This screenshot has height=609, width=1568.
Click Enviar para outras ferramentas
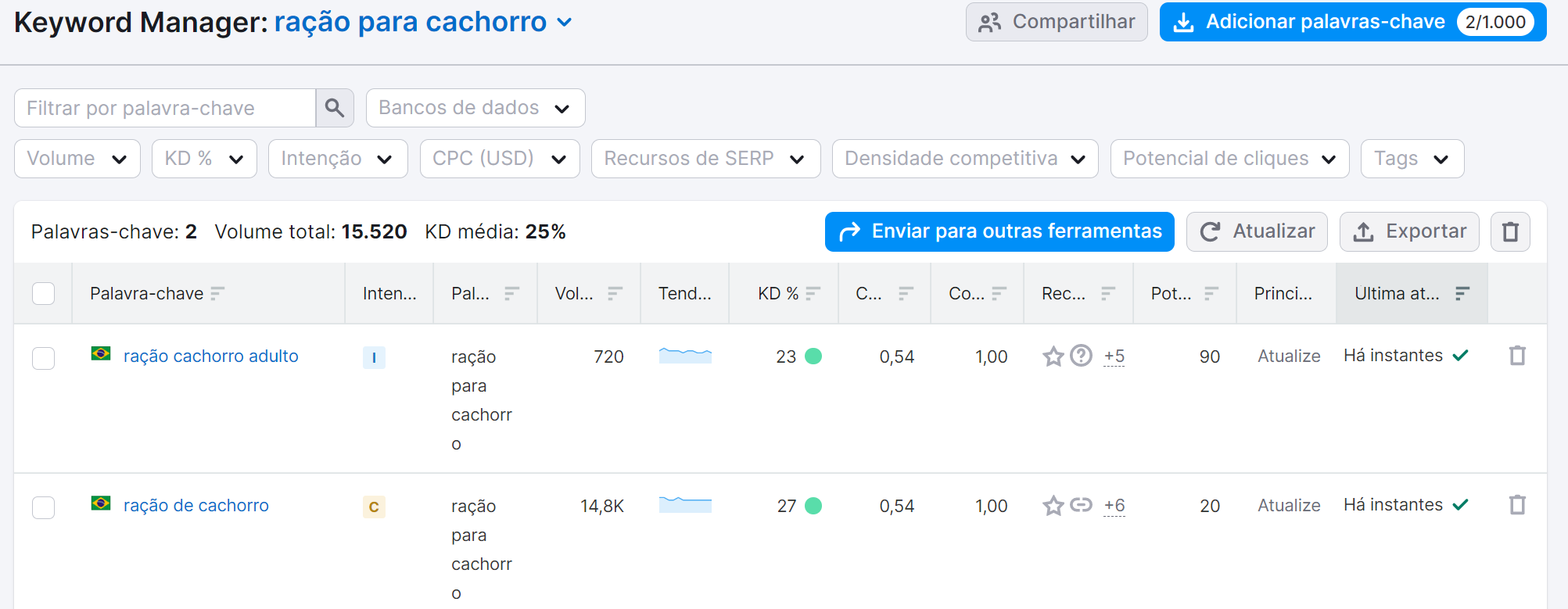point(999,231)
